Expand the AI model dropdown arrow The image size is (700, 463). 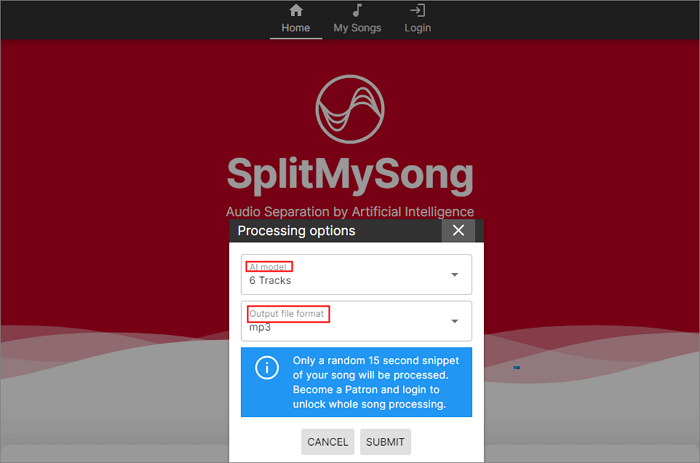pos(454,275)
